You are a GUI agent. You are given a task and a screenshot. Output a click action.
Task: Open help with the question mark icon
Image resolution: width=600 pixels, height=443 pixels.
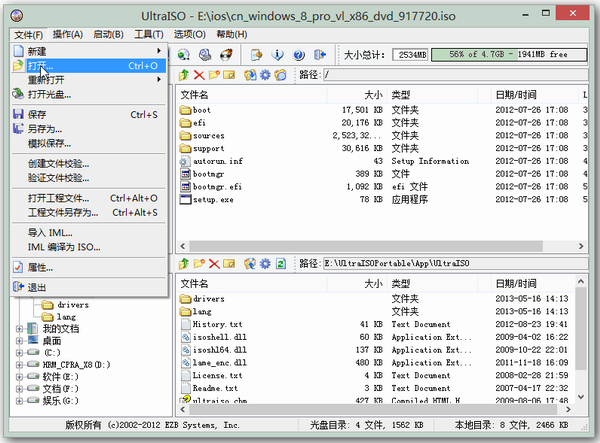(x=299, y=55)
